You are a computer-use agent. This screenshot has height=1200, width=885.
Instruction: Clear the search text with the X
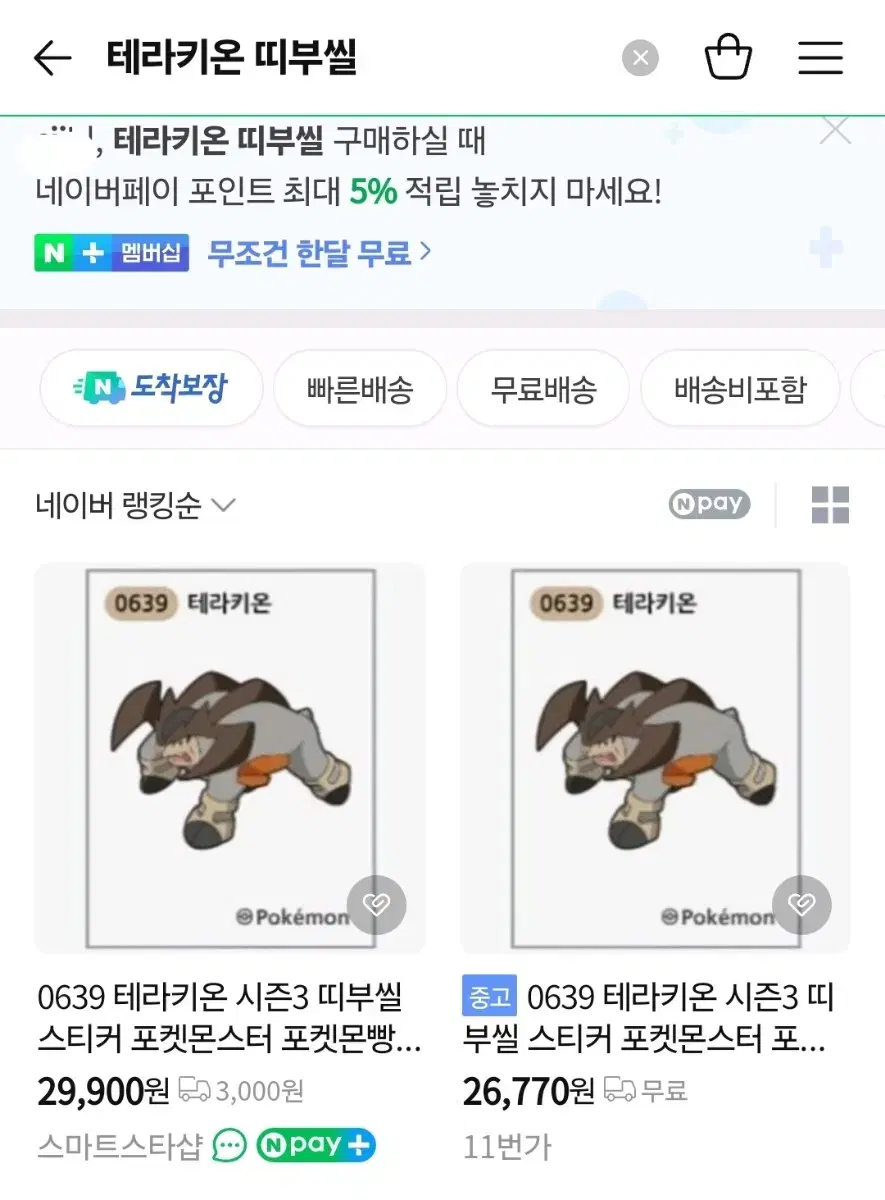[x=641, y=58]
